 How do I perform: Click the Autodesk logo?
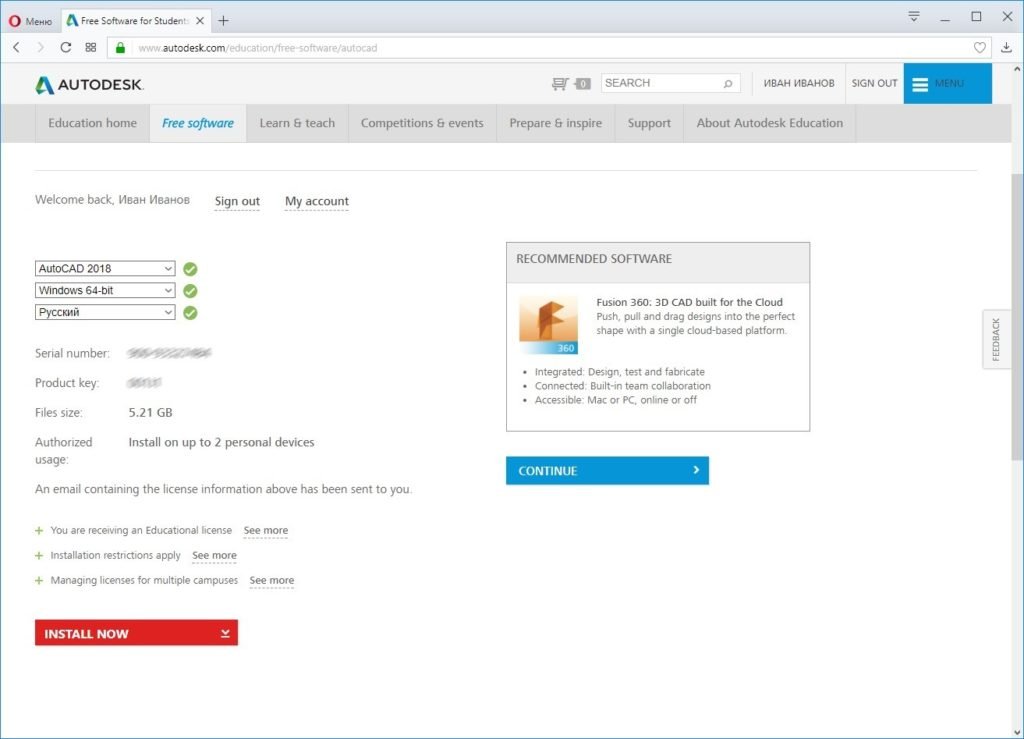[89, 85]
